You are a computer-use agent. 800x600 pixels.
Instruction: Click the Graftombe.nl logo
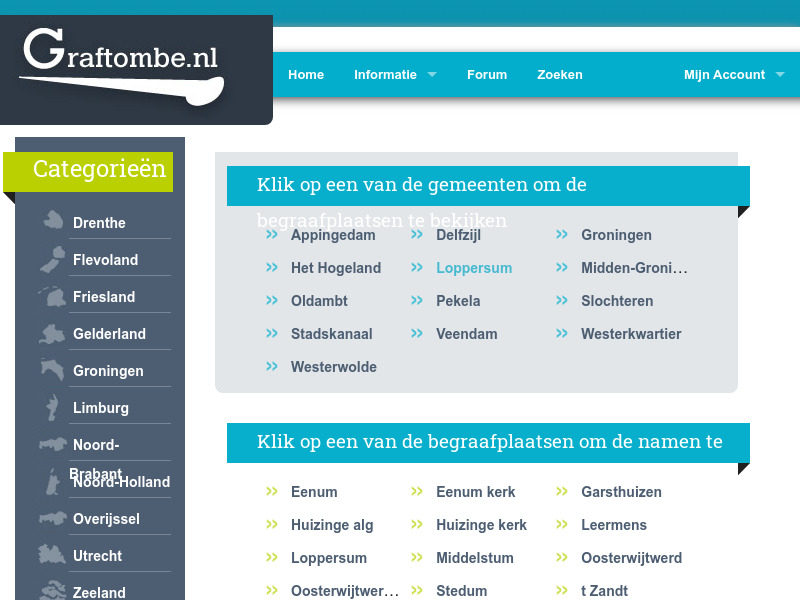pos(120,60)
